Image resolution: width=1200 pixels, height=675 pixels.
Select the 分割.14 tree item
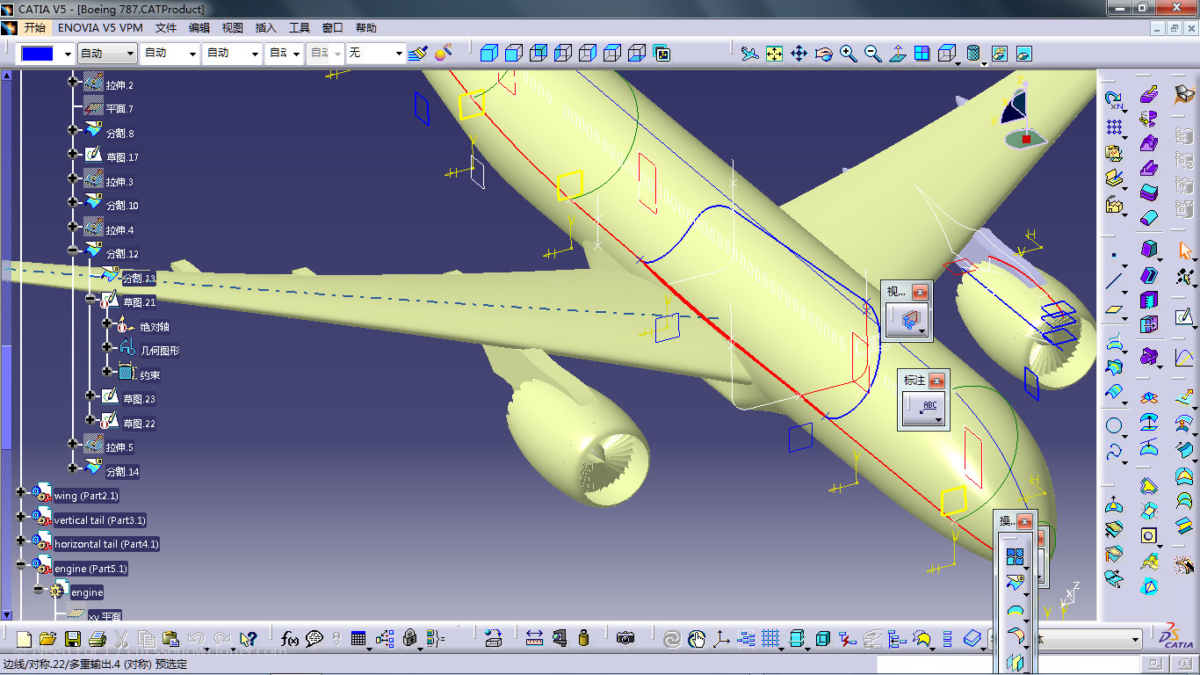tap(122, 472)
